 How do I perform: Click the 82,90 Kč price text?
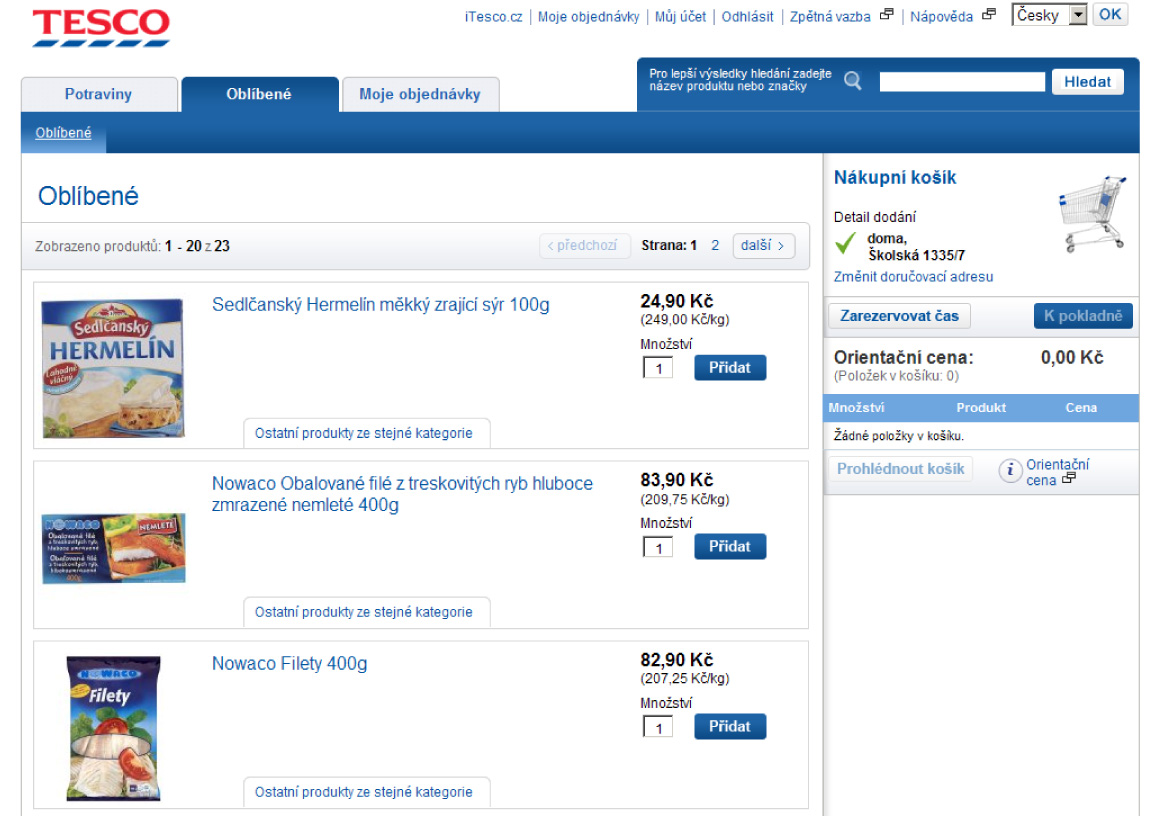pyautogui.click(x=677, y=661)
